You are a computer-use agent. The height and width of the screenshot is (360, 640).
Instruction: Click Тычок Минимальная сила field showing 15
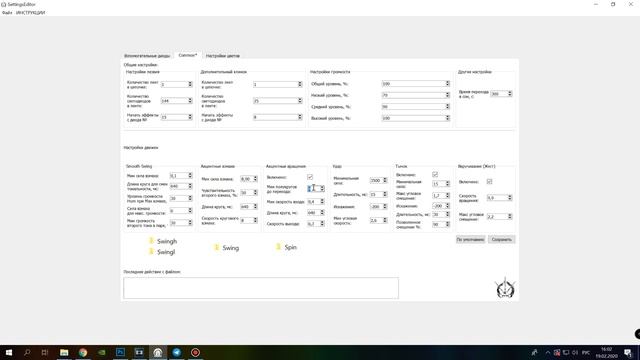click(441, 184)
